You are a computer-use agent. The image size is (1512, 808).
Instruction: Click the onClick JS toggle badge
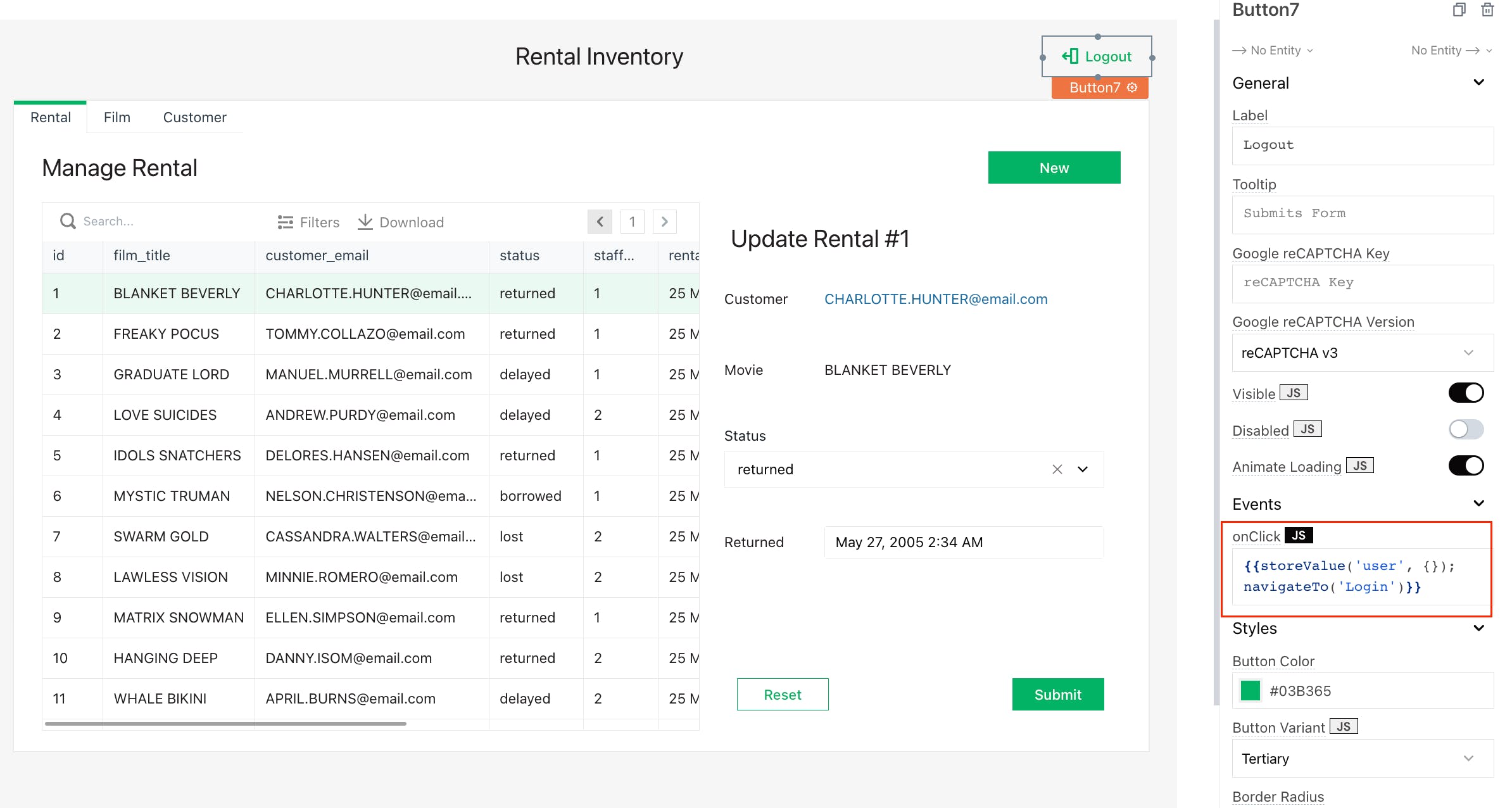coord(1299,536)
